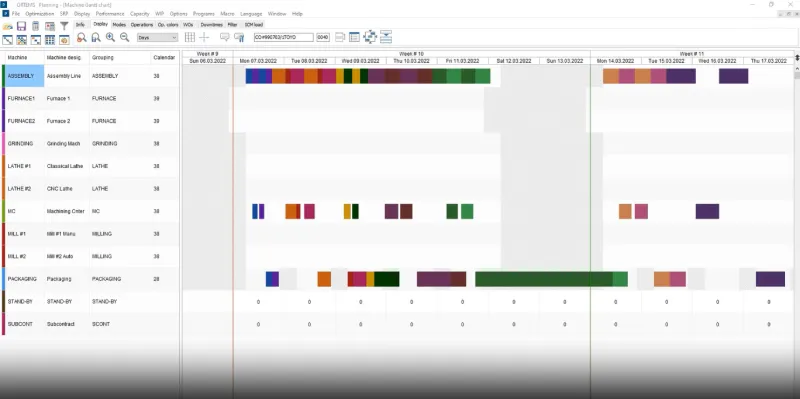Open the Days time scale dropdown
This screenshot has width=800, height=399.
(x=157, y=37)
